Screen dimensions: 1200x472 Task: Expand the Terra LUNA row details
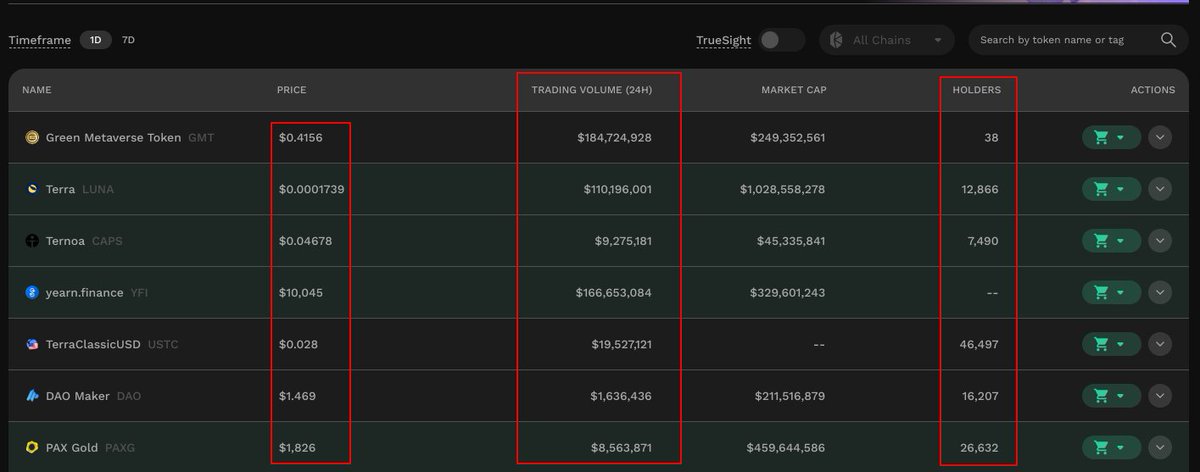tap(1160, 189)
